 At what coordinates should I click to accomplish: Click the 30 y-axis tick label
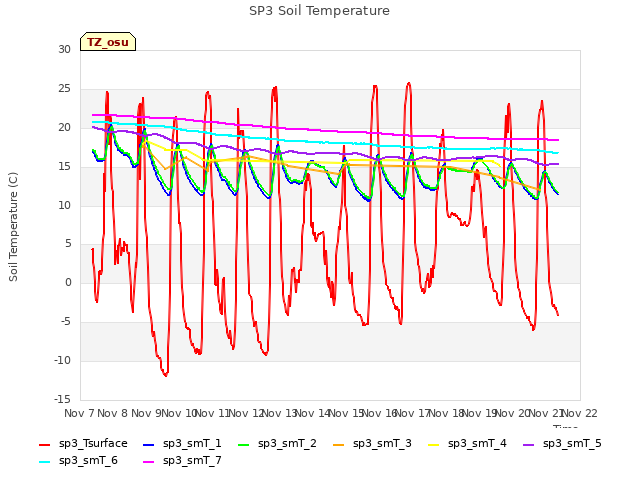pos(64,50)
